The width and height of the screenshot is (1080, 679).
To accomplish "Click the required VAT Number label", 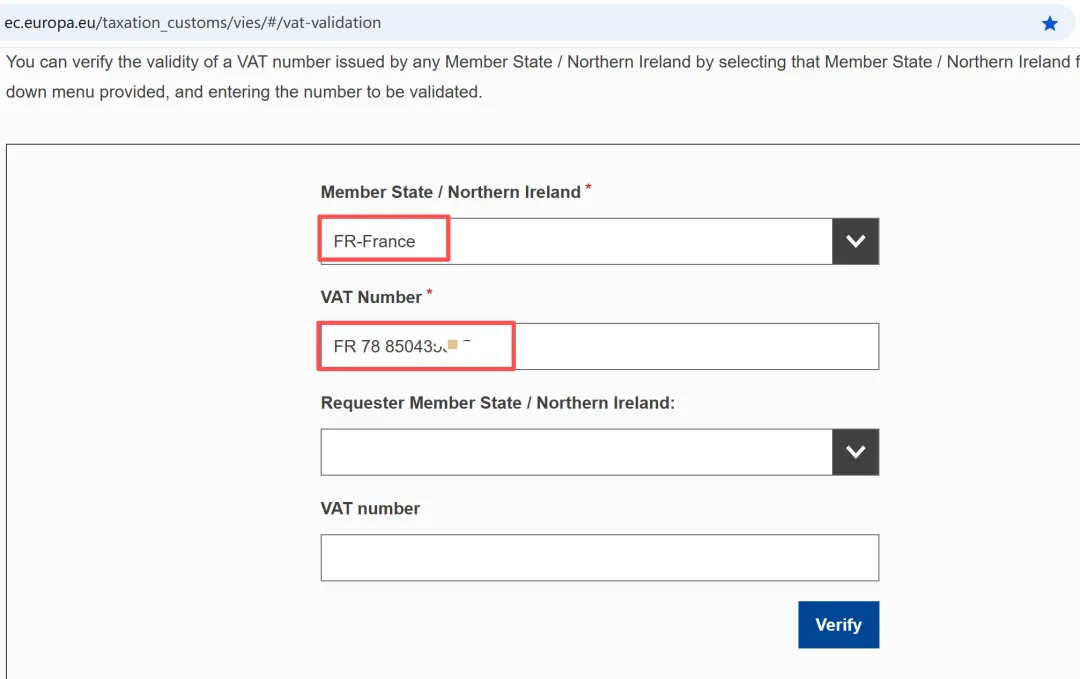I will point(371,297).
